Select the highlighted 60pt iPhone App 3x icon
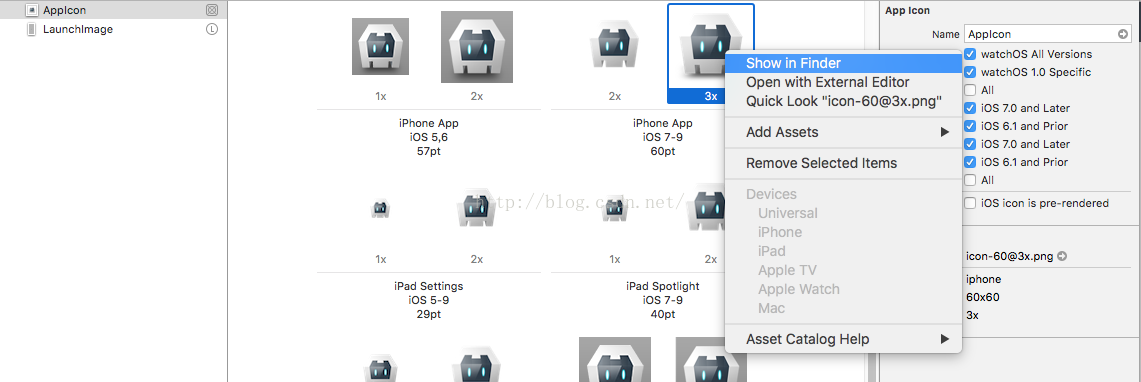The image size is (1141, 382). pyautogui.click(x=711, y=53)
